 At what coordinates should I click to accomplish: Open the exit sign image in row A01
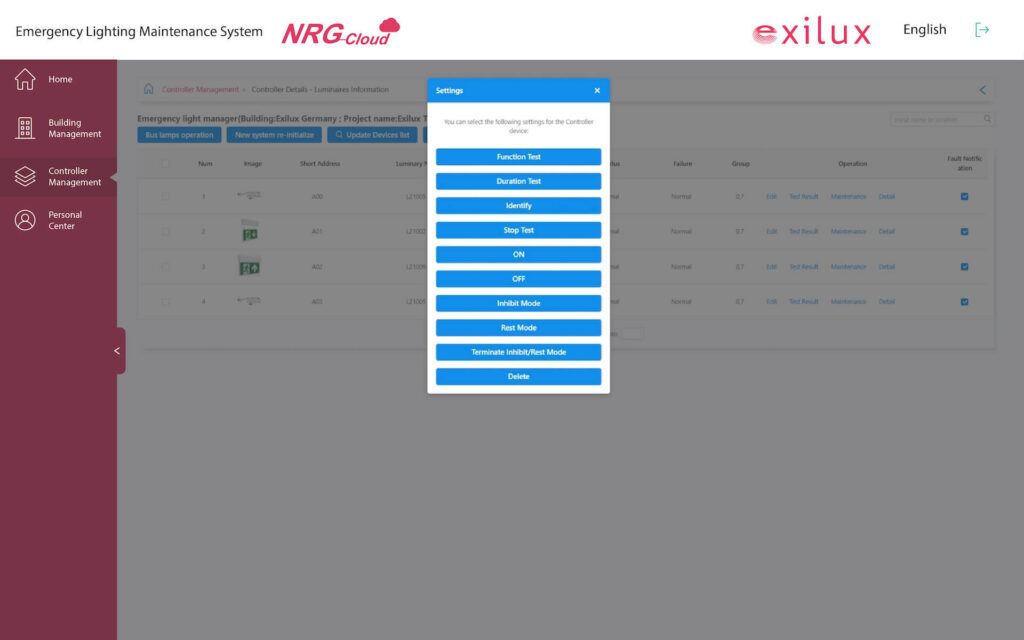pyautogui.click(x=249, y=231)
